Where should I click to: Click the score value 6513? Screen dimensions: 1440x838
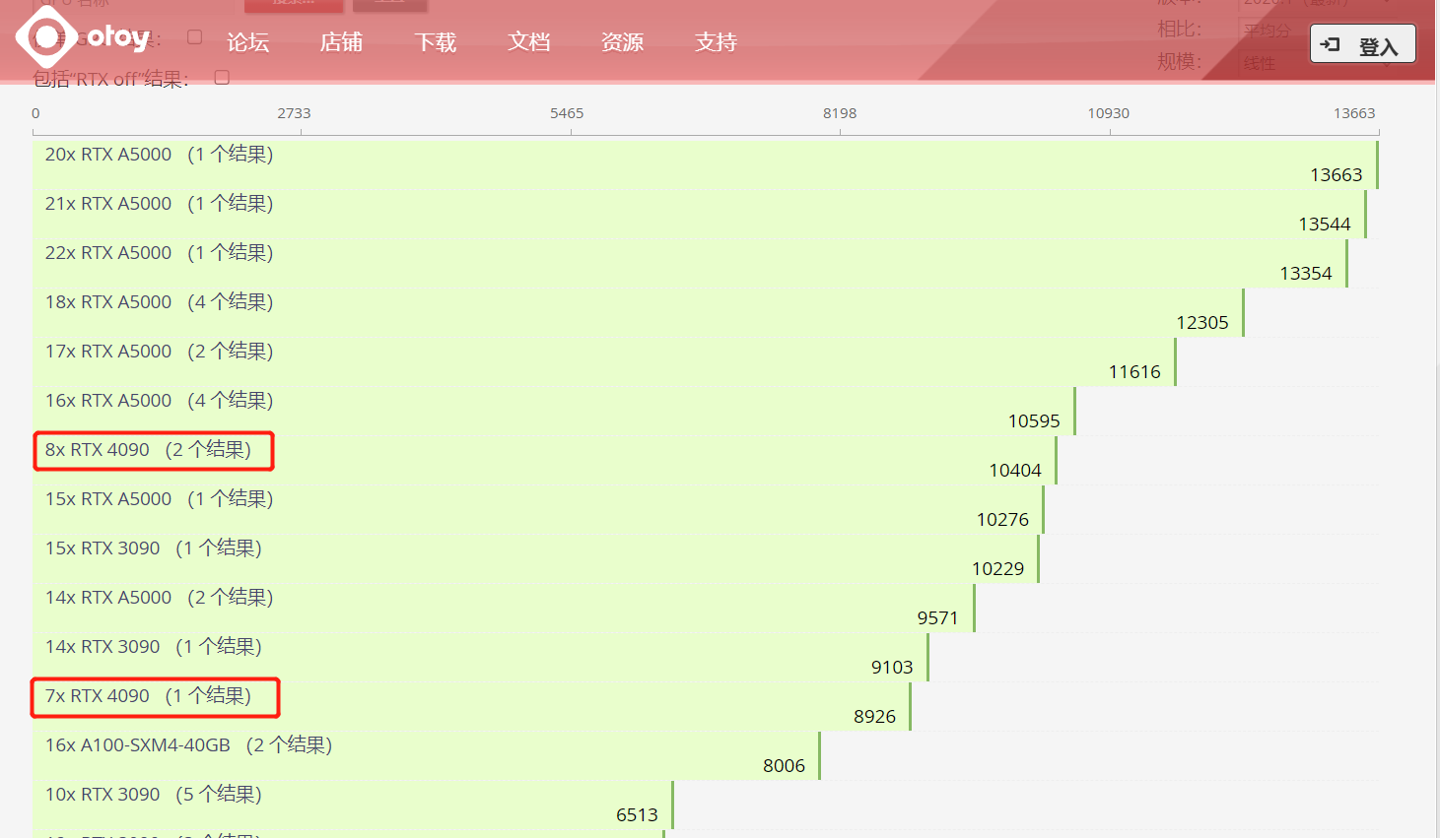coord(637,815)
